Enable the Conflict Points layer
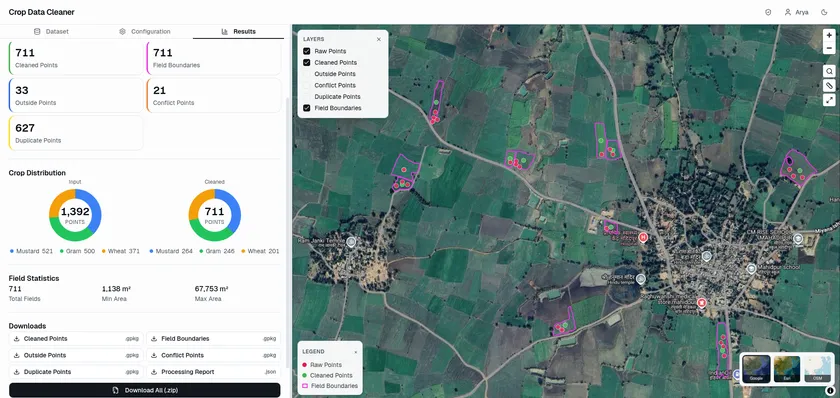This screenshot has width=840, height=398. [306, 85]
